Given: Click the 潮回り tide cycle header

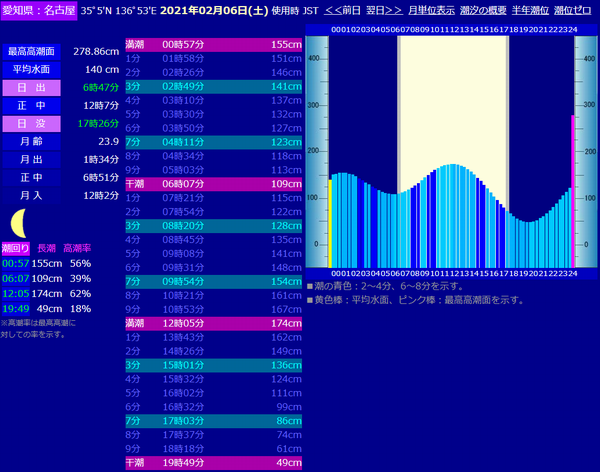Looking at the screenshot, I should [x=15, y=247].
